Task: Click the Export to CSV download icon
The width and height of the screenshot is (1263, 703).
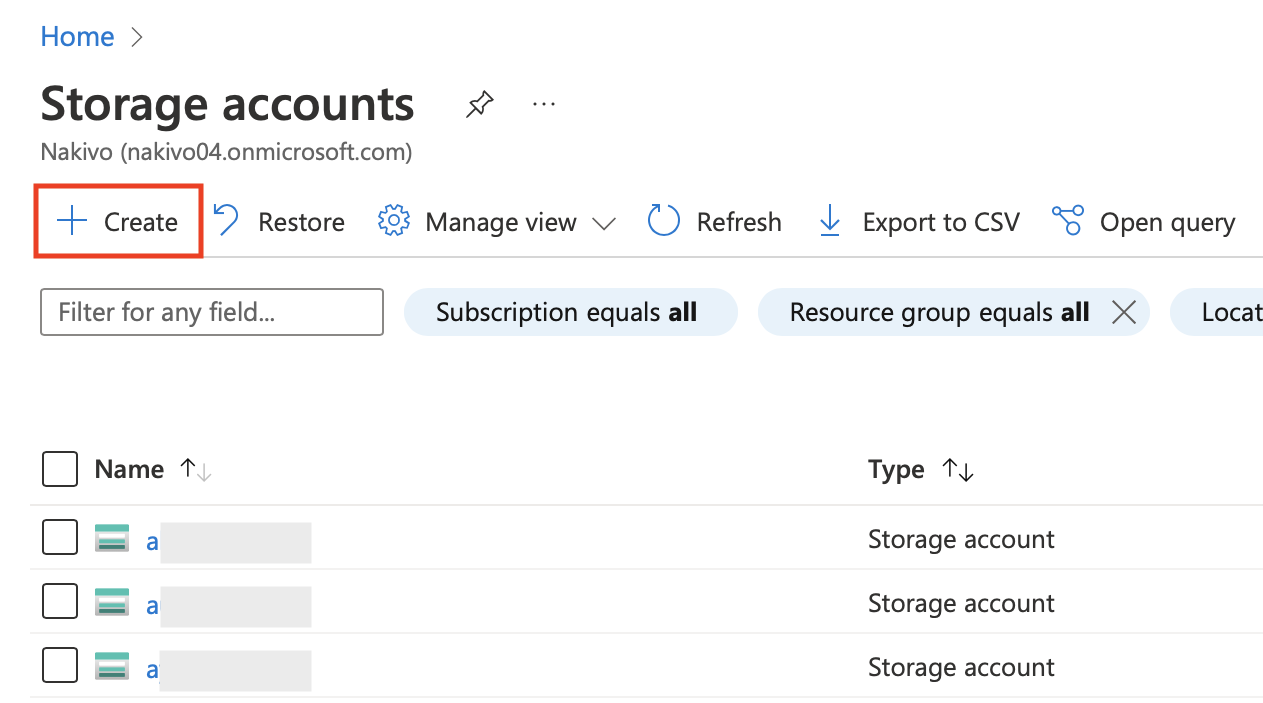Action: pyautogui.click(x=830, y=221)
